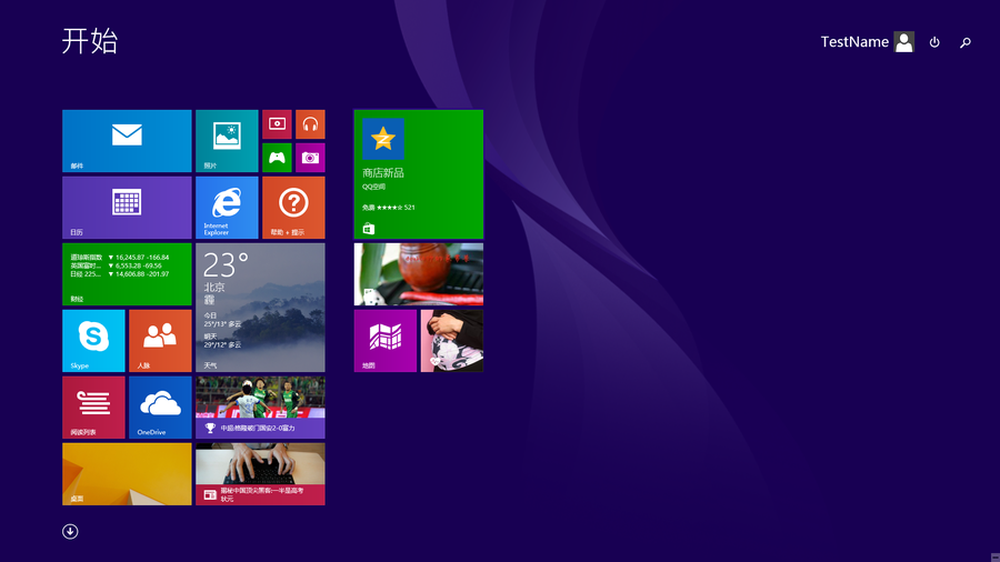Launch the Skype tile

(94, 341)
